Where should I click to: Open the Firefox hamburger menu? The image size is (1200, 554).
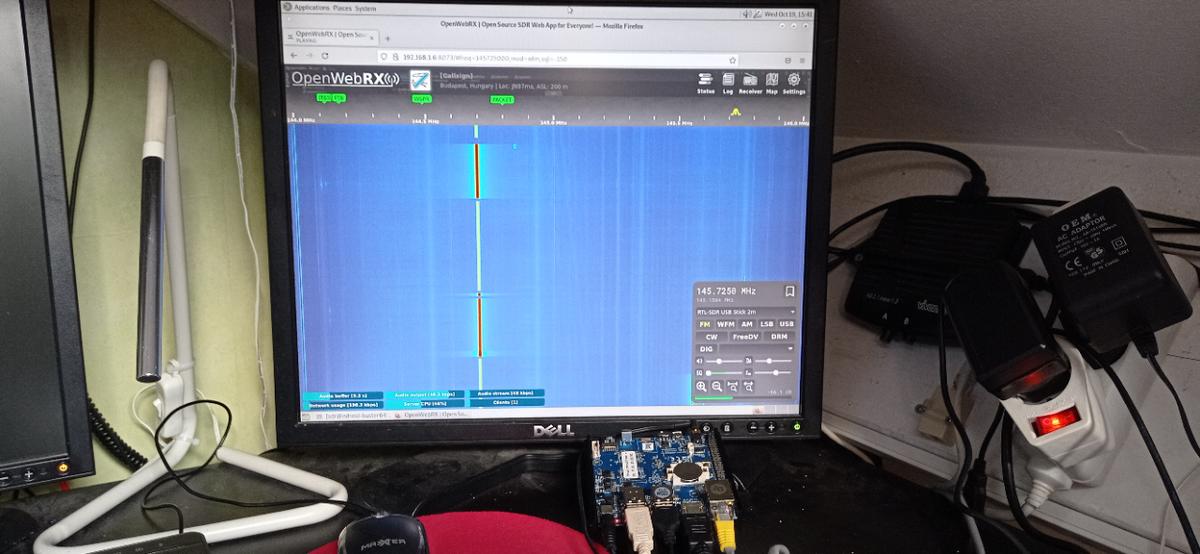(x=802, y=60)
